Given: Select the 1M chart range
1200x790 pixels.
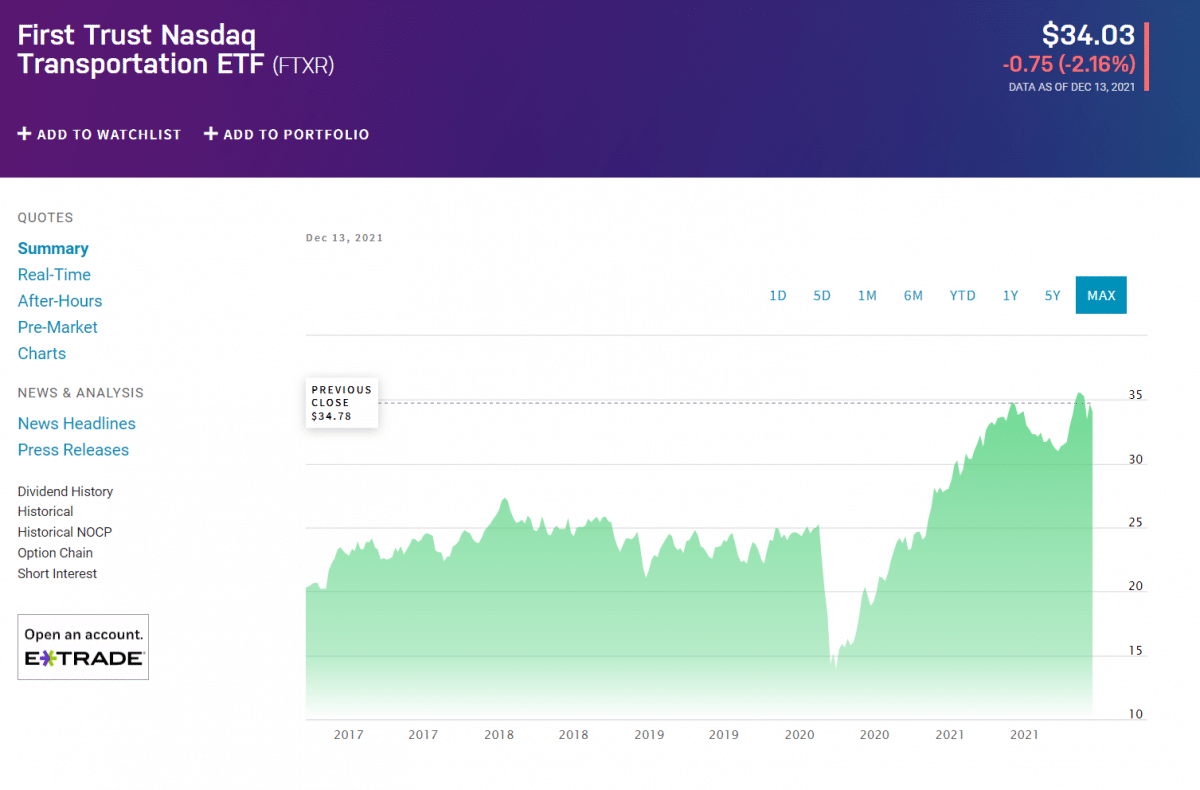Looking at the screenshot, I should point(867,295).
